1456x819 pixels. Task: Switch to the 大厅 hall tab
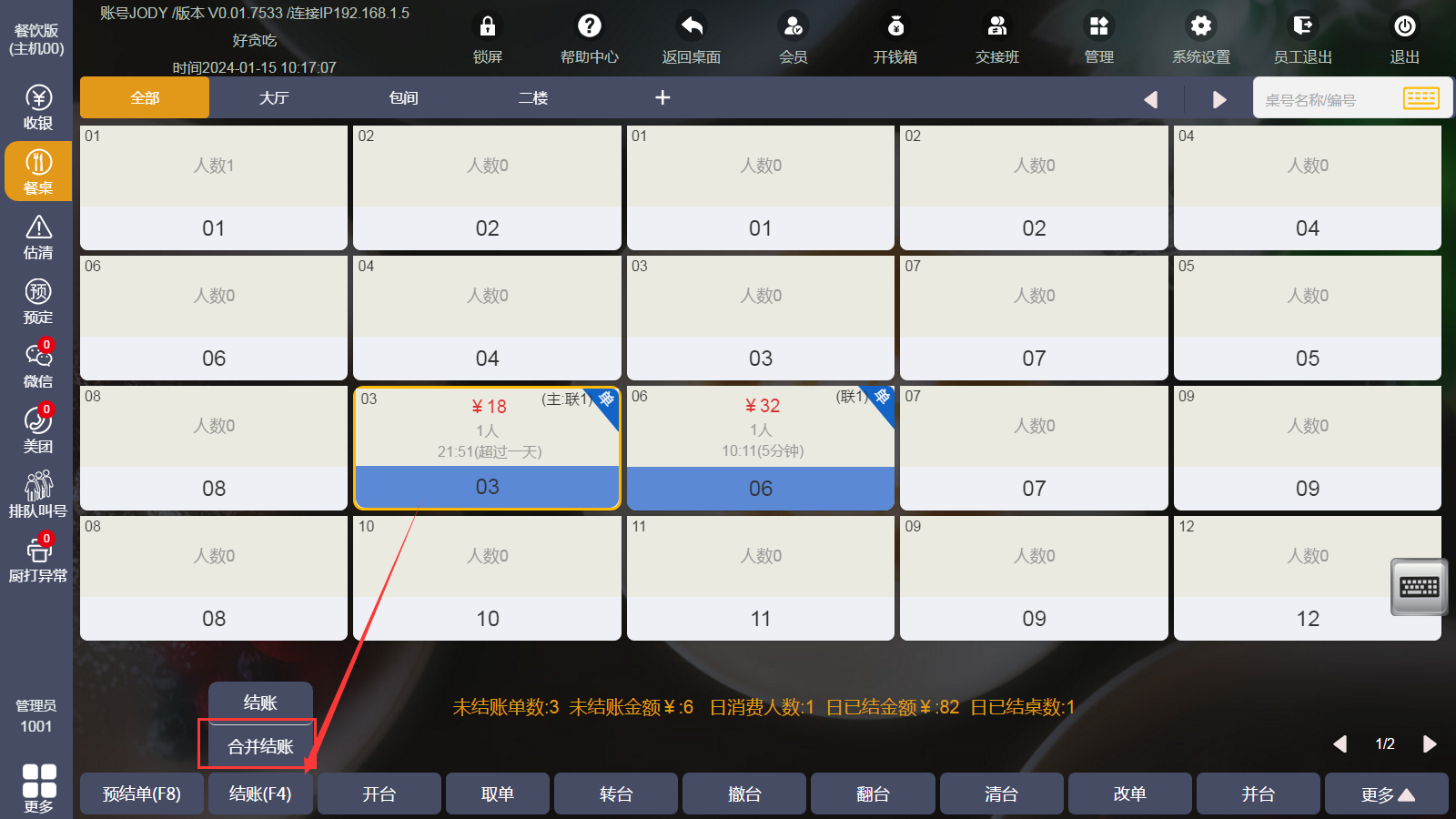pyautogui.click(x=274, y=97)
